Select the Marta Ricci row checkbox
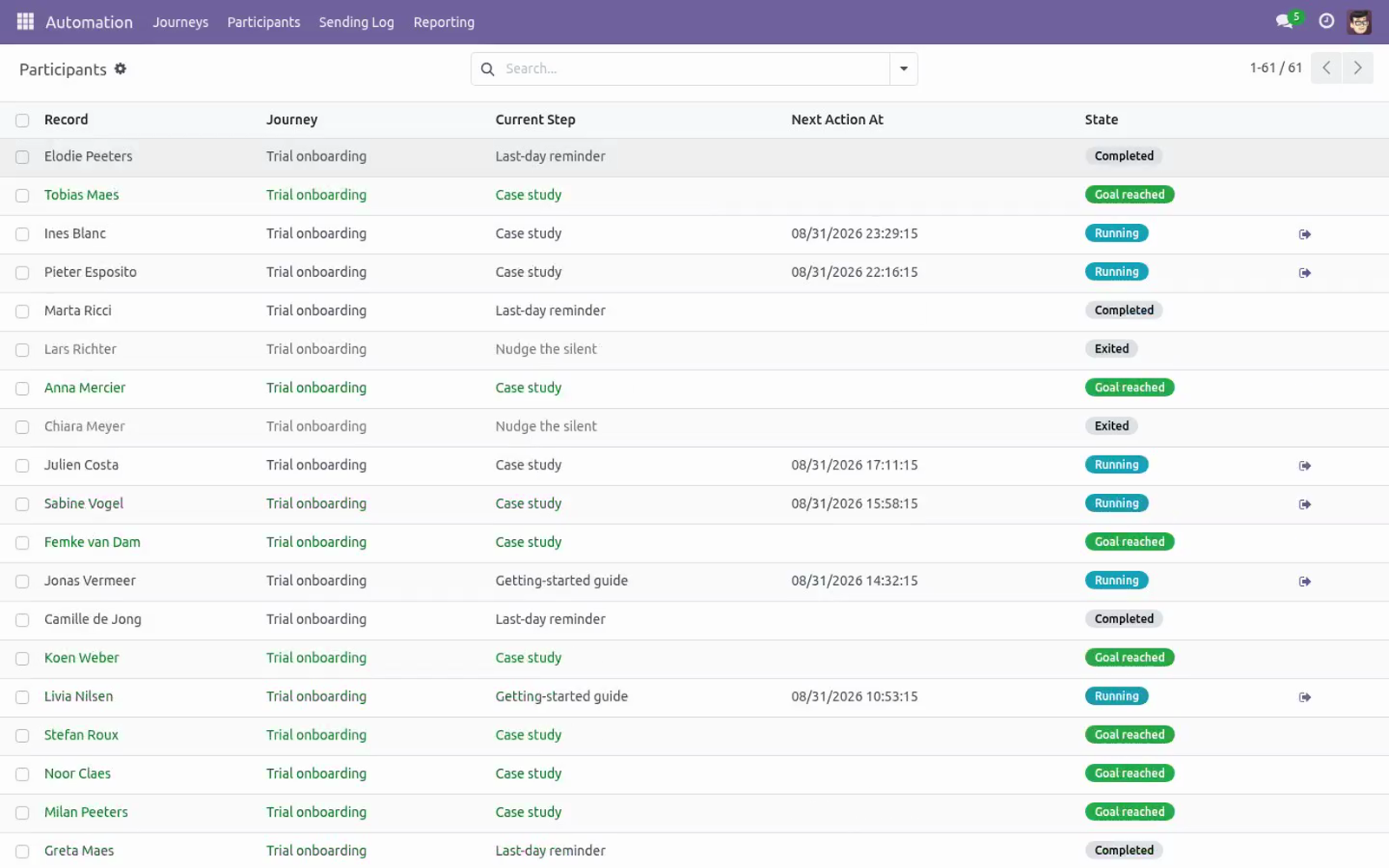 tap(23, 312)
